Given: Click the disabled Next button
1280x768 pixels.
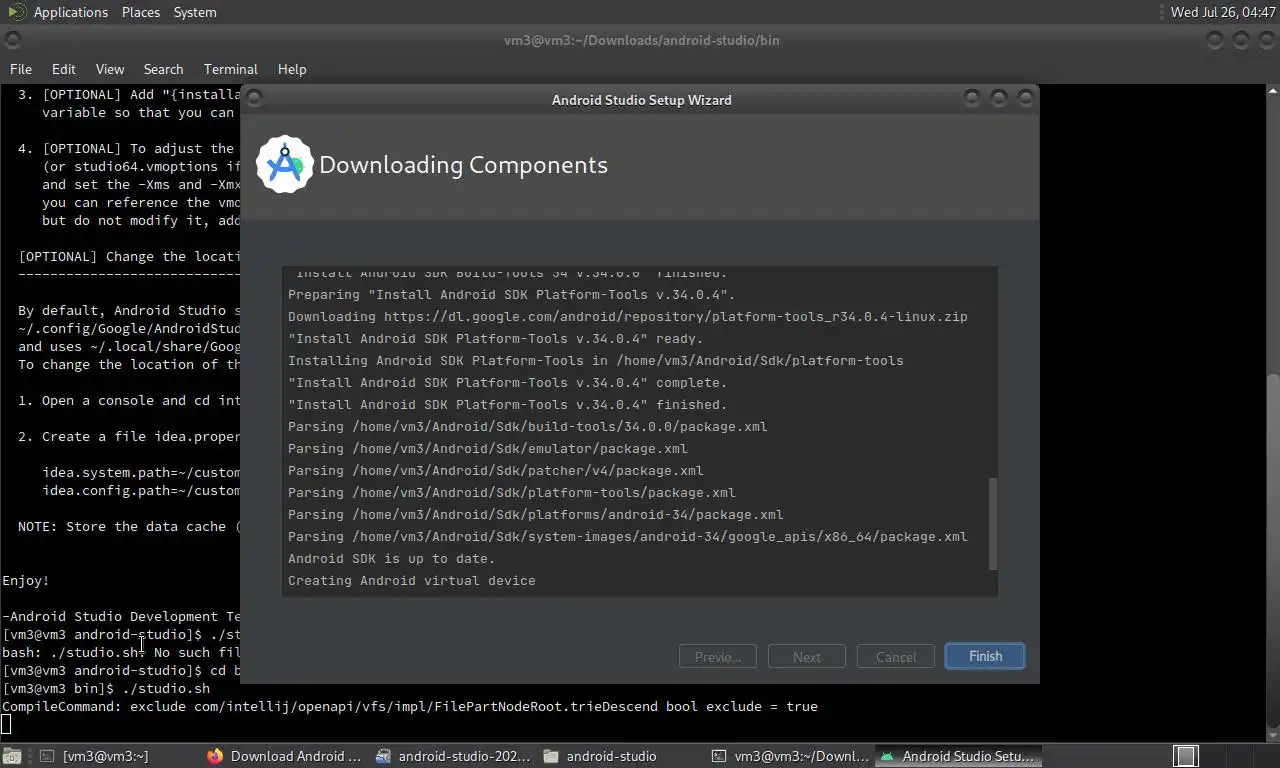Looking at the screenshot, I should tap(807, 657).
